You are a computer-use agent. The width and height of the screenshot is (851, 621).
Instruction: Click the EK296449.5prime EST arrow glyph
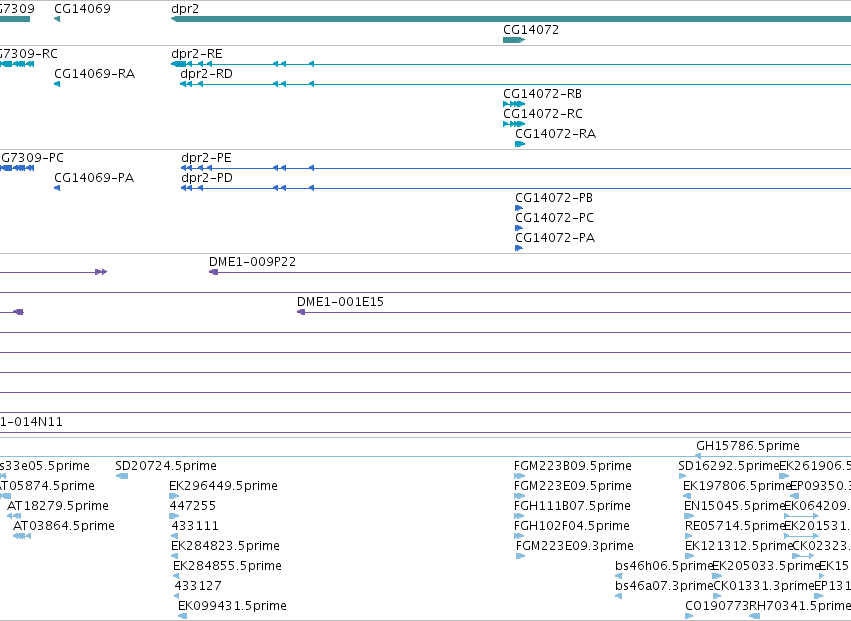point(174,496)
